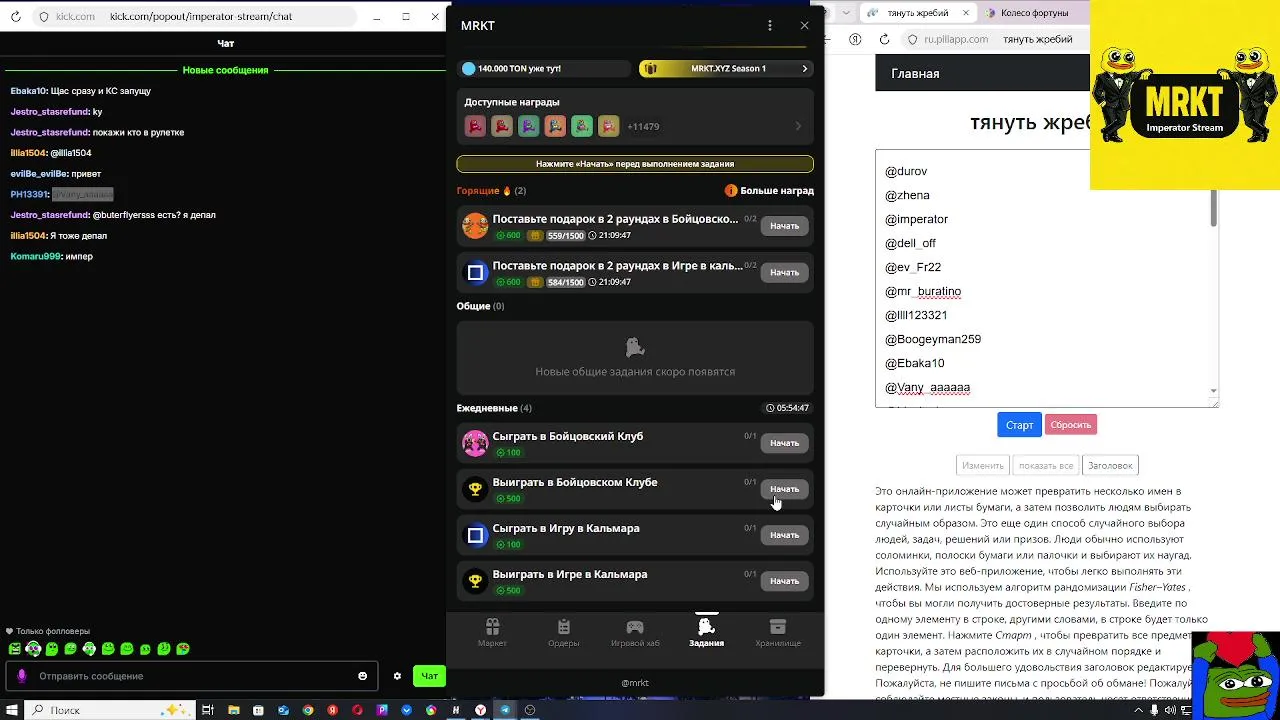Click the Yandex Я button in browser toolbar
1280x720 pixels.
[x=855, y=39]
